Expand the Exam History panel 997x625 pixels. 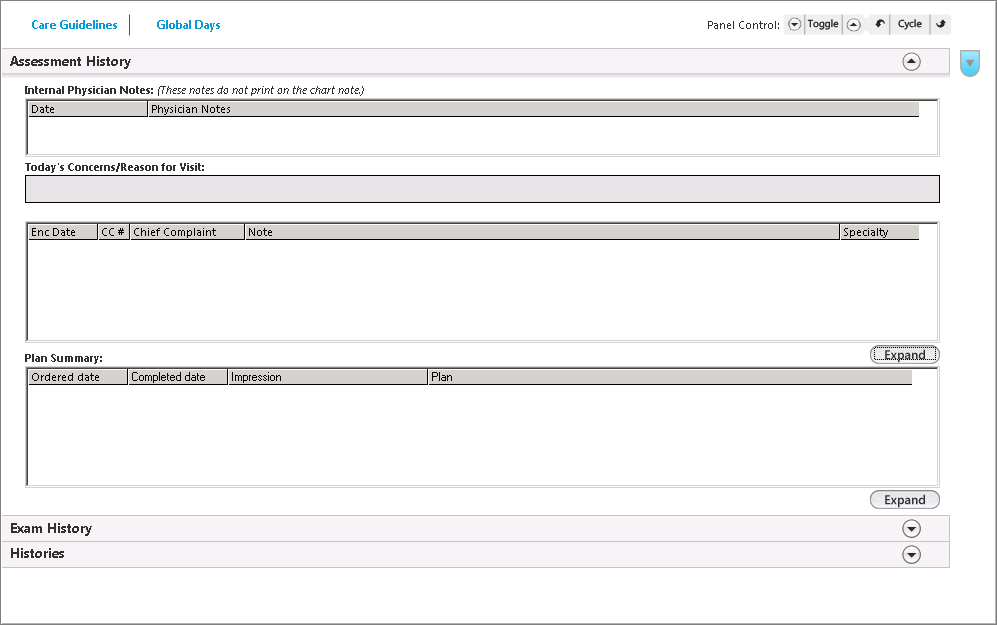tap(911, 529)
